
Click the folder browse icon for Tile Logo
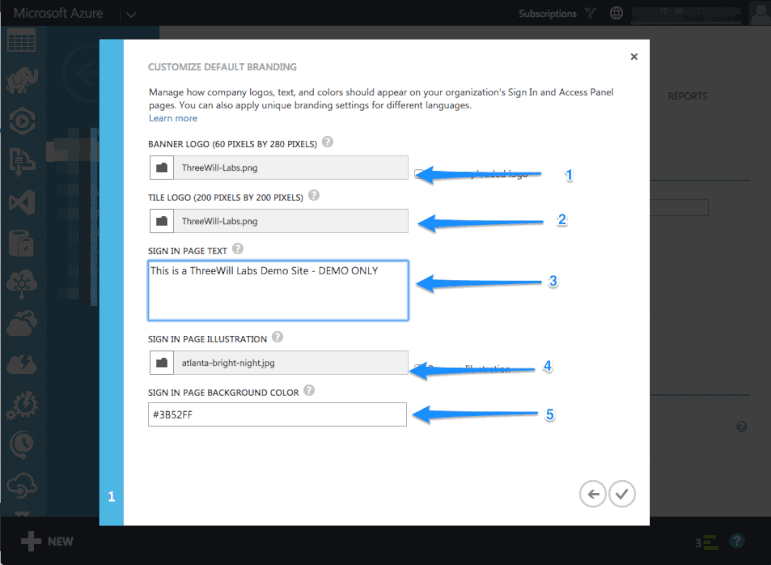[161, 221]
